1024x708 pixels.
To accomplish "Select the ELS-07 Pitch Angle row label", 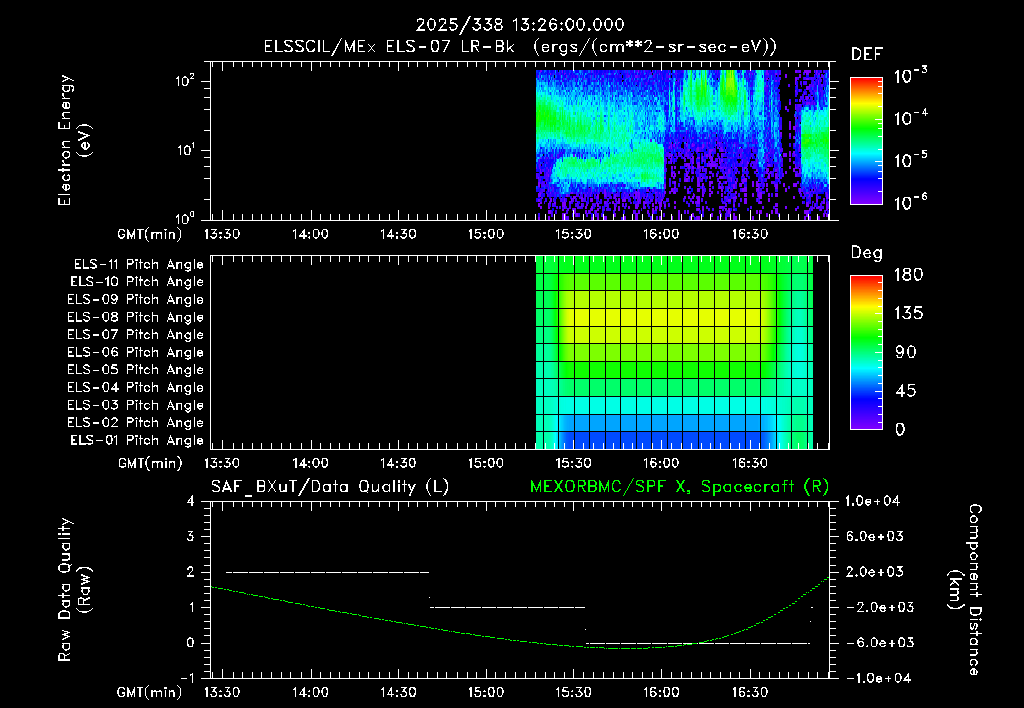I will pyautogui.click(x=136, y=334).
